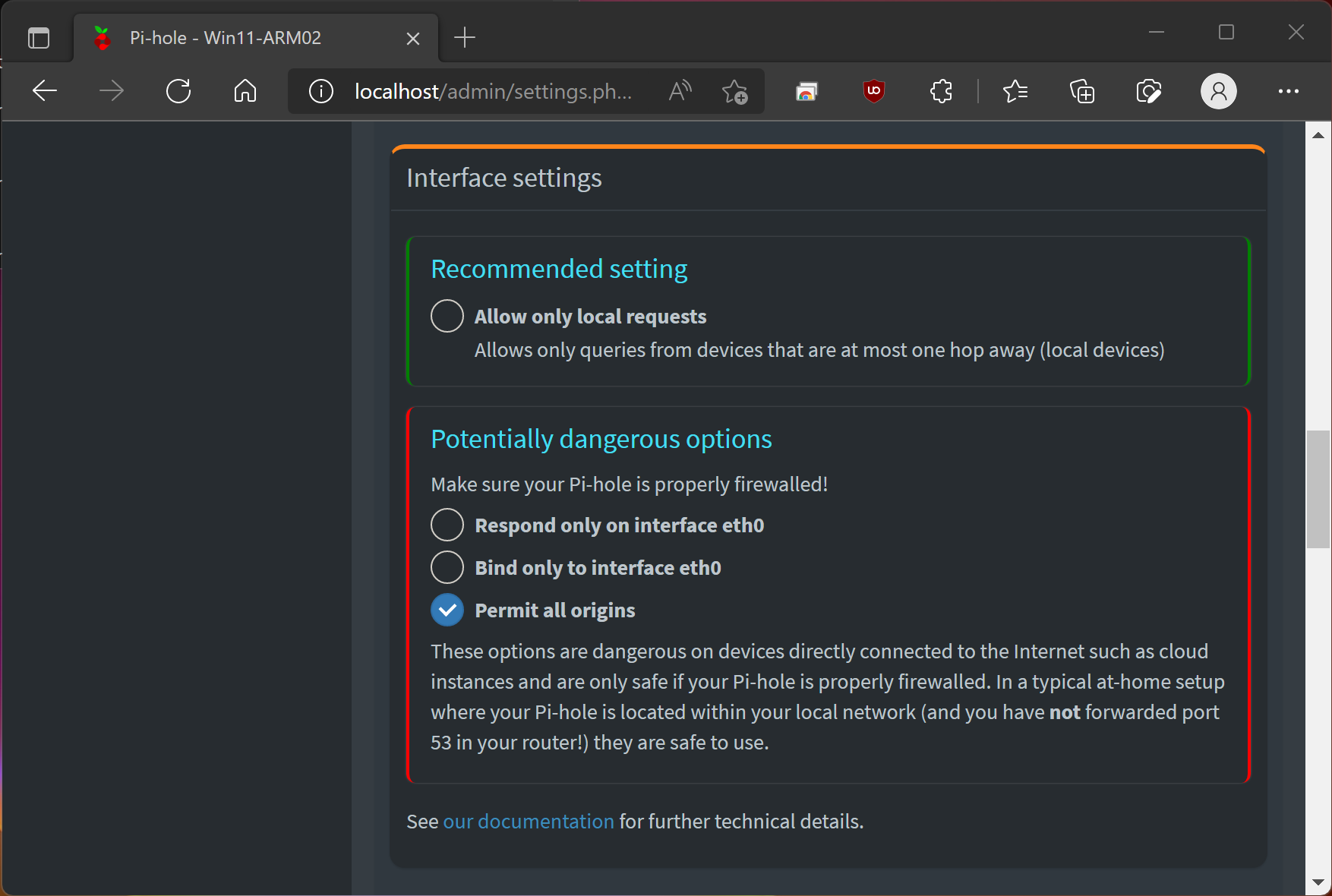Click the scrollbar down arrow
The width and height of the screenshot is (1332, 896).
tap(1317, 883)
